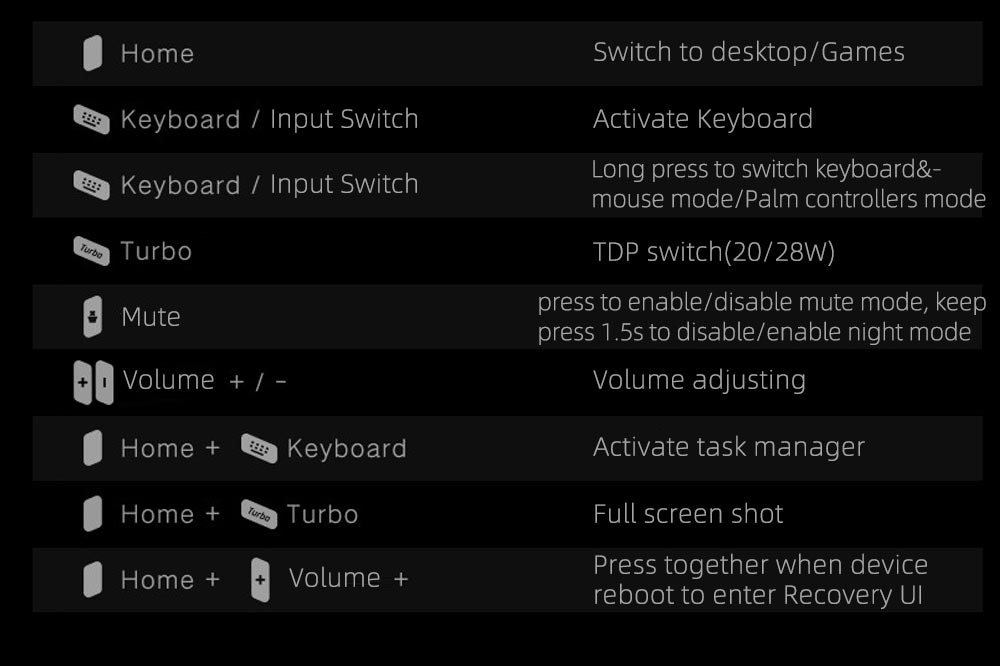Click the Volume plus icon in Recovery UI row
1000x666 pixels.
point(260,579)
